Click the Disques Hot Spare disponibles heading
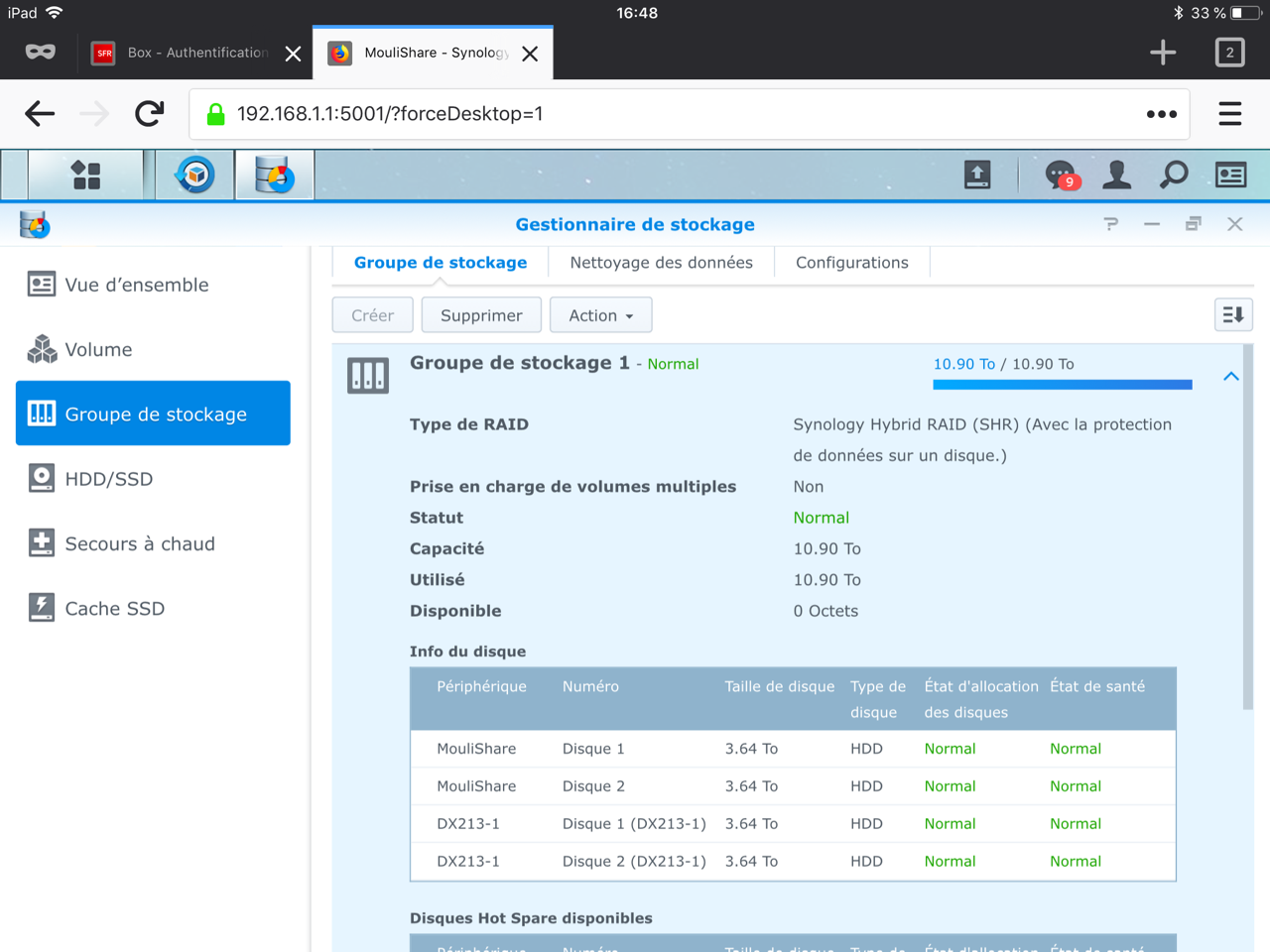Screen dimensions: 1270x952 tap(531, 918)
